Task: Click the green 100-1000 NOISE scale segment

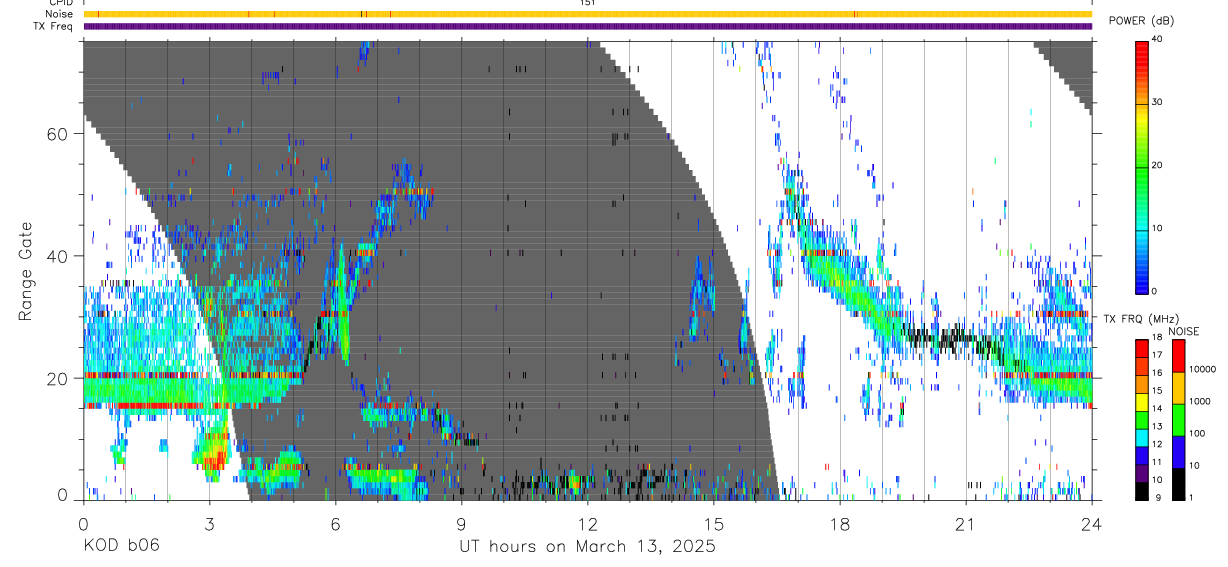Action: (1178, 420)
